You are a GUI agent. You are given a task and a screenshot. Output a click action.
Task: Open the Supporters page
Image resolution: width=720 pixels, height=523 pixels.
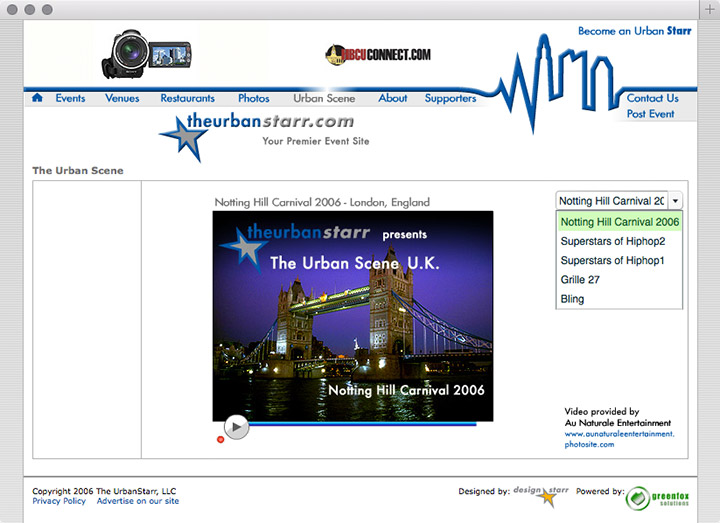450,98
